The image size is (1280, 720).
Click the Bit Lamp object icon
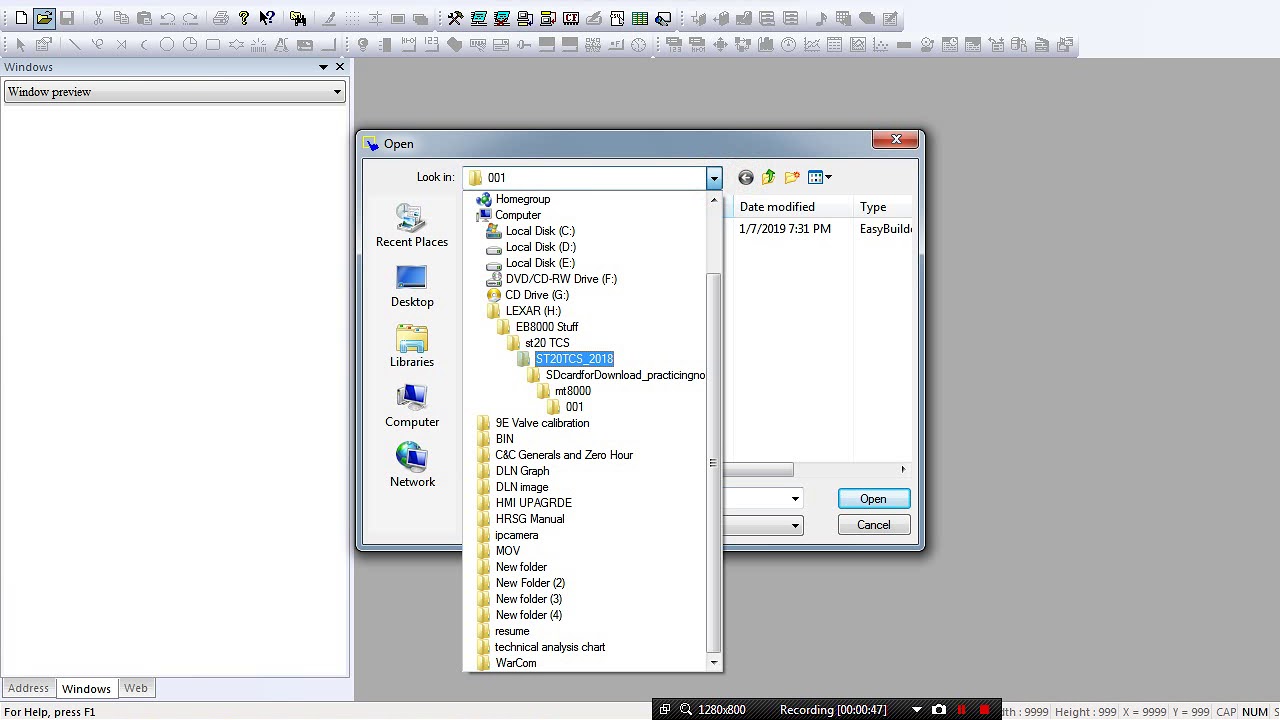363,44
